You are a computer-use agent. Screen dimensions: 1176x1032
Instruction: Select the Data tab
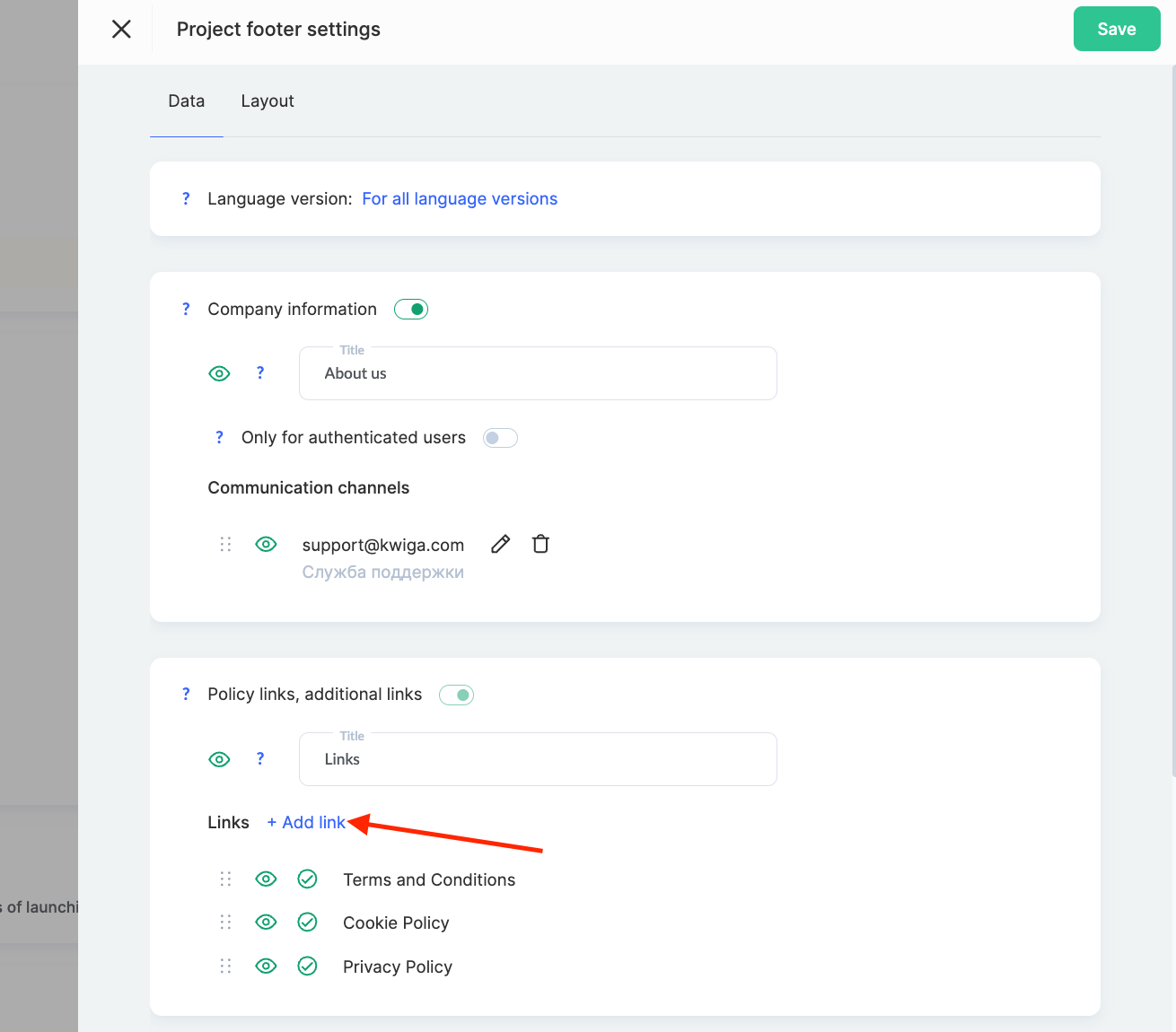click(187, 101)
